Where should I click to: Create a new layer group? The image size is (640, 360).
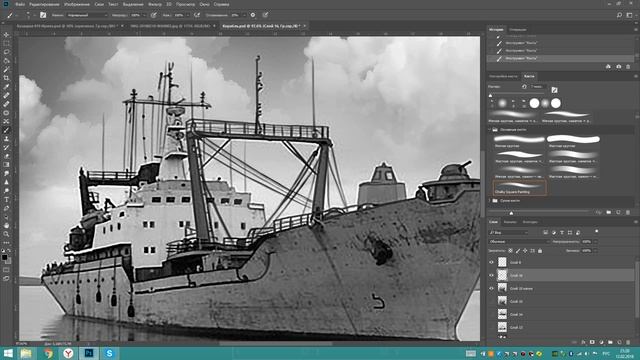click(x=610, y=342)
